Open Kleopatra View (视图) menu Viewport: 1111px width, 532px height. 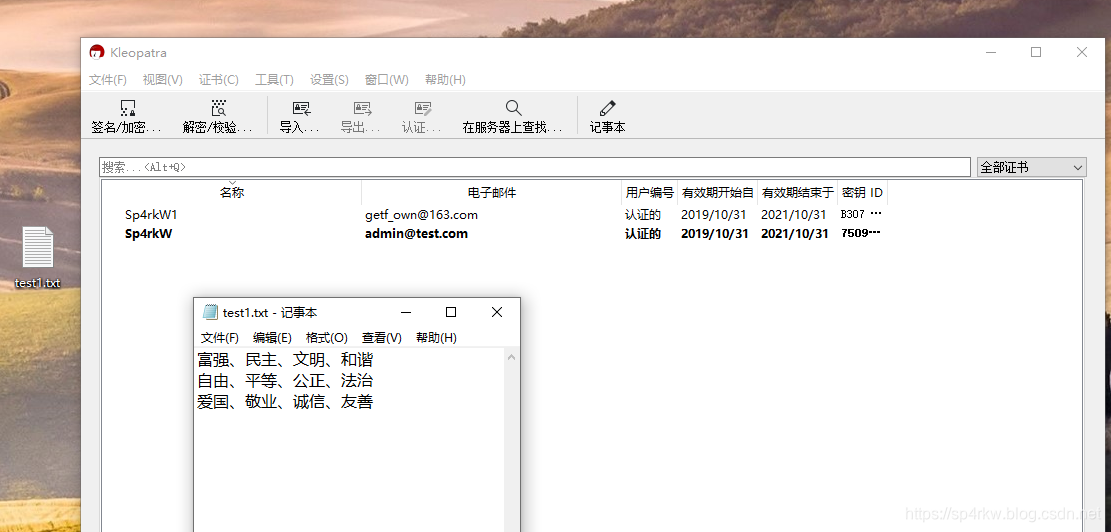point(162,80)
